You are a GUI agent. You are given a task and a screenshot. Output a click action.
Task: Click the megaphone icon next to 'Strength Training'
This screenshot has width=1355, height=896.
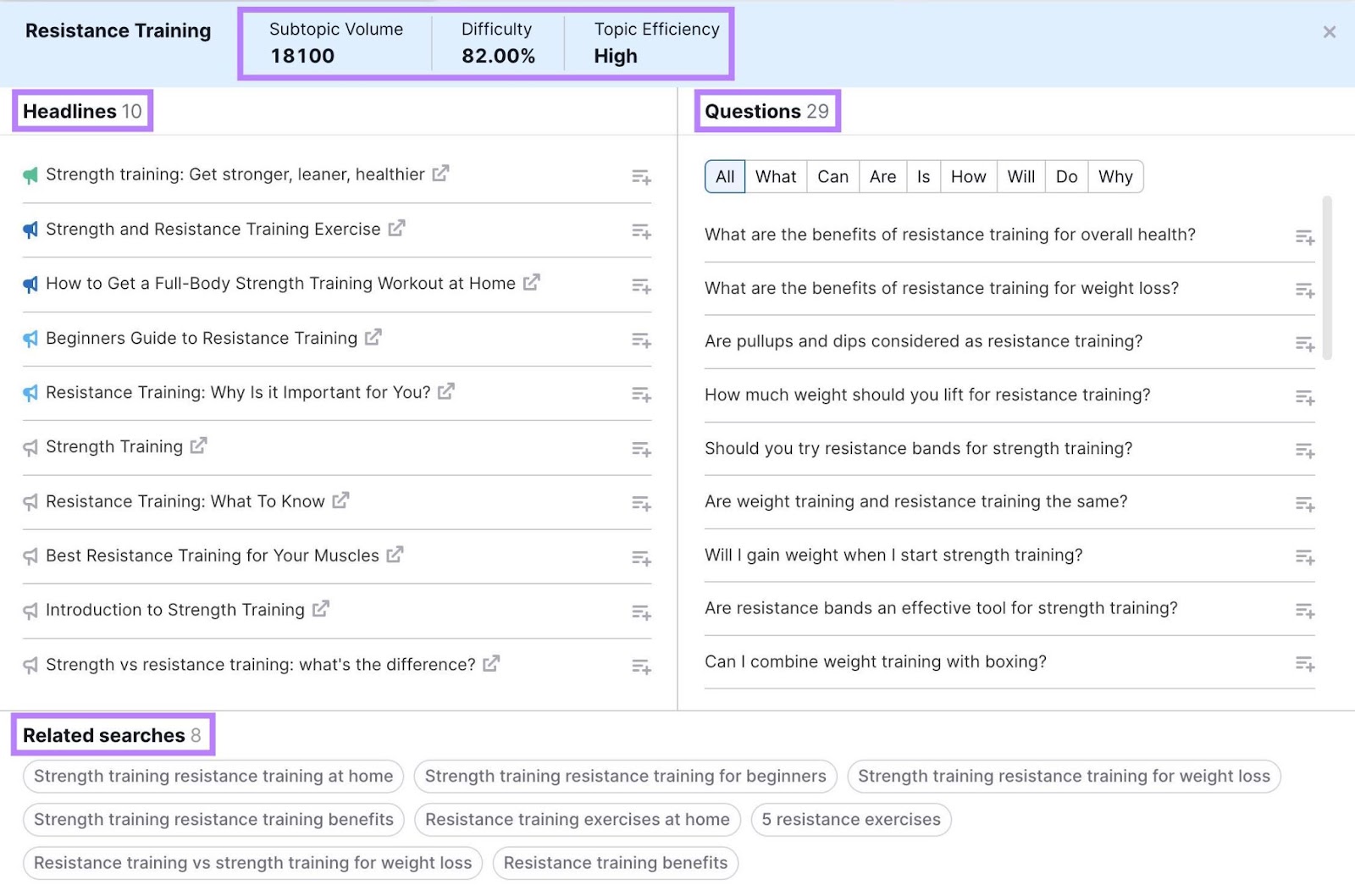pyautogui.click(x=30, y=447)
